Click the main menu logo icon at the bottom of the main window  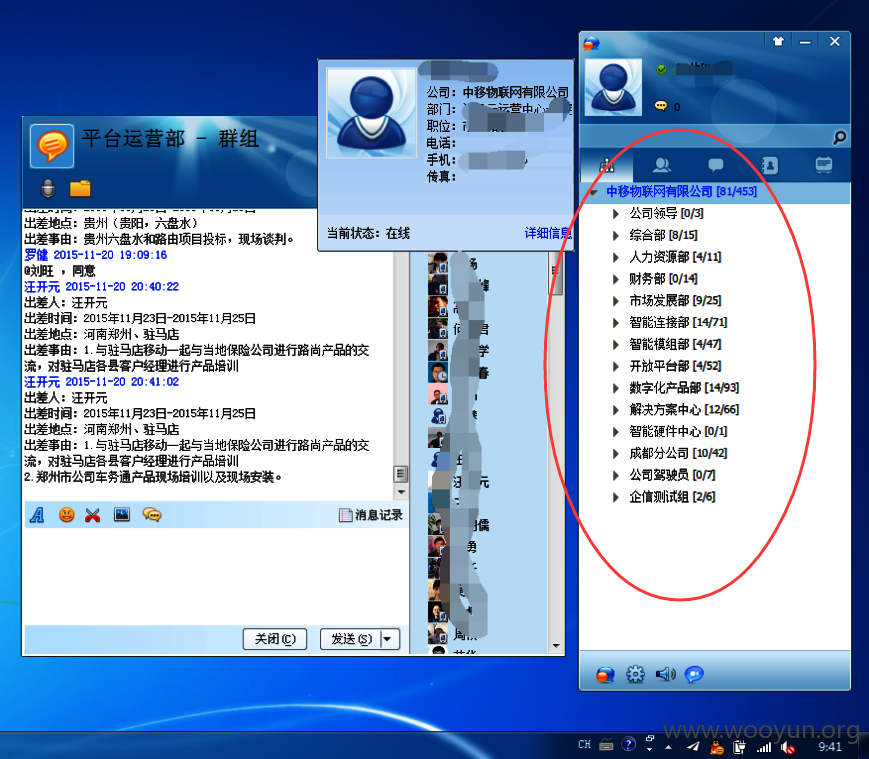coord(605,674)
